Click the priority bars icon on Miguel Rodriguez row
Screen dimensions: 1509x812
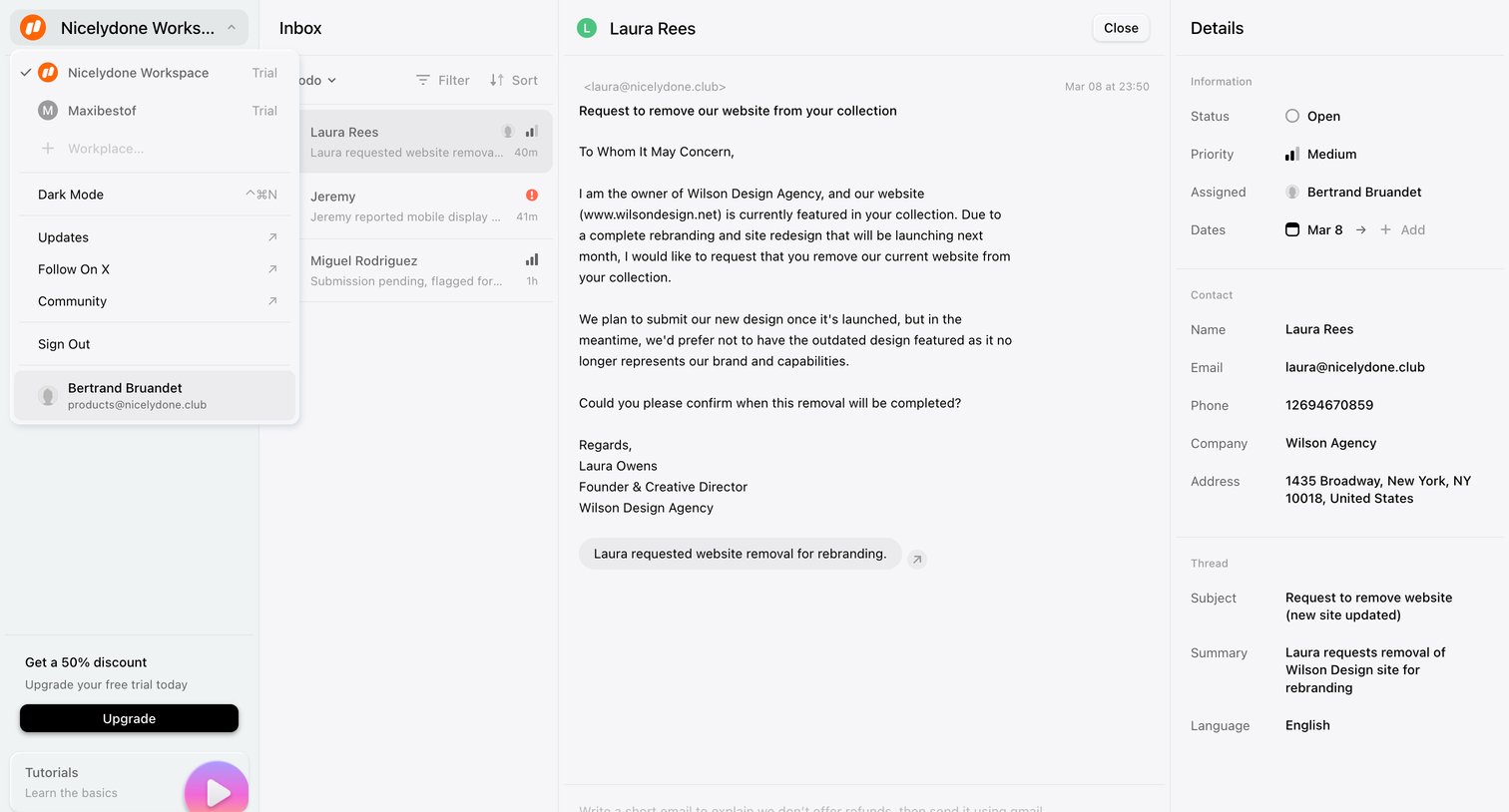pyautogui.click(x=532, y=259)
